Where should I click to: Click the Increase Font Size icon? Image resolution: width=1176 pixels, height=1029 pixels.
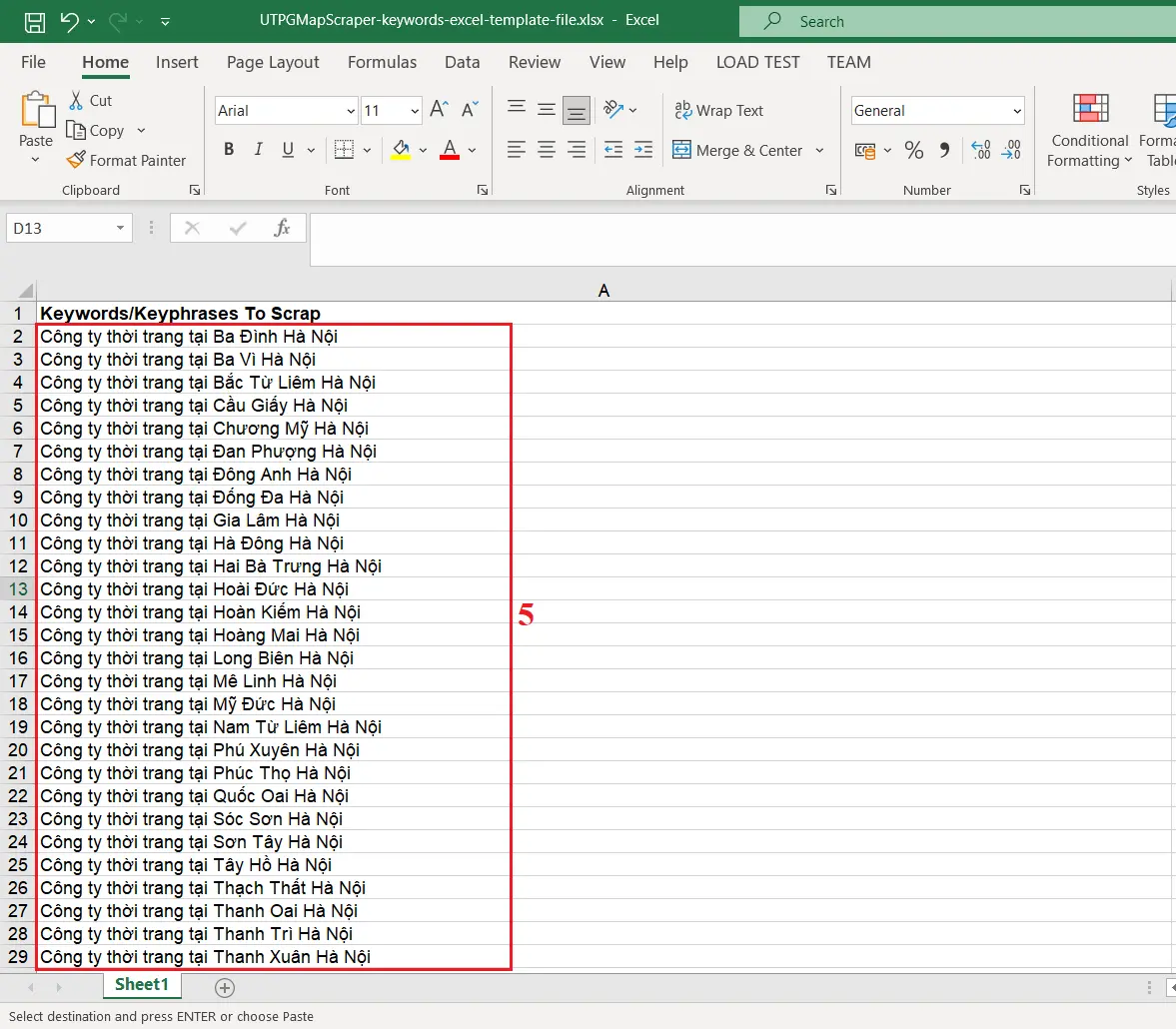pos(439,110)
